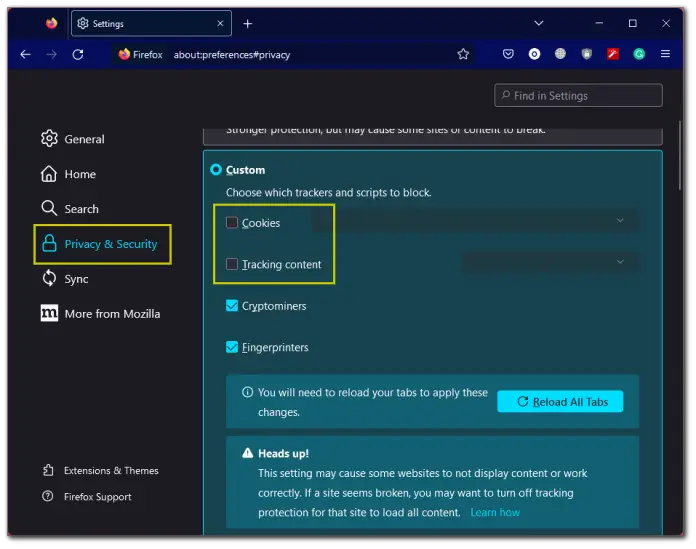Screen dimensions: 696x549
Task: Click the Mozilla m logo icon
Action: (49, 313)
